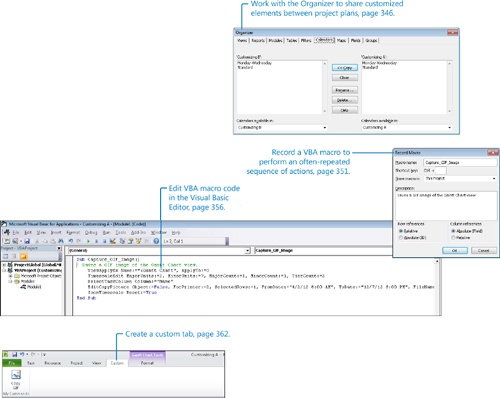
Task: Click the View Microsoft Project icon in VBA toolbar
Action: 7,241
